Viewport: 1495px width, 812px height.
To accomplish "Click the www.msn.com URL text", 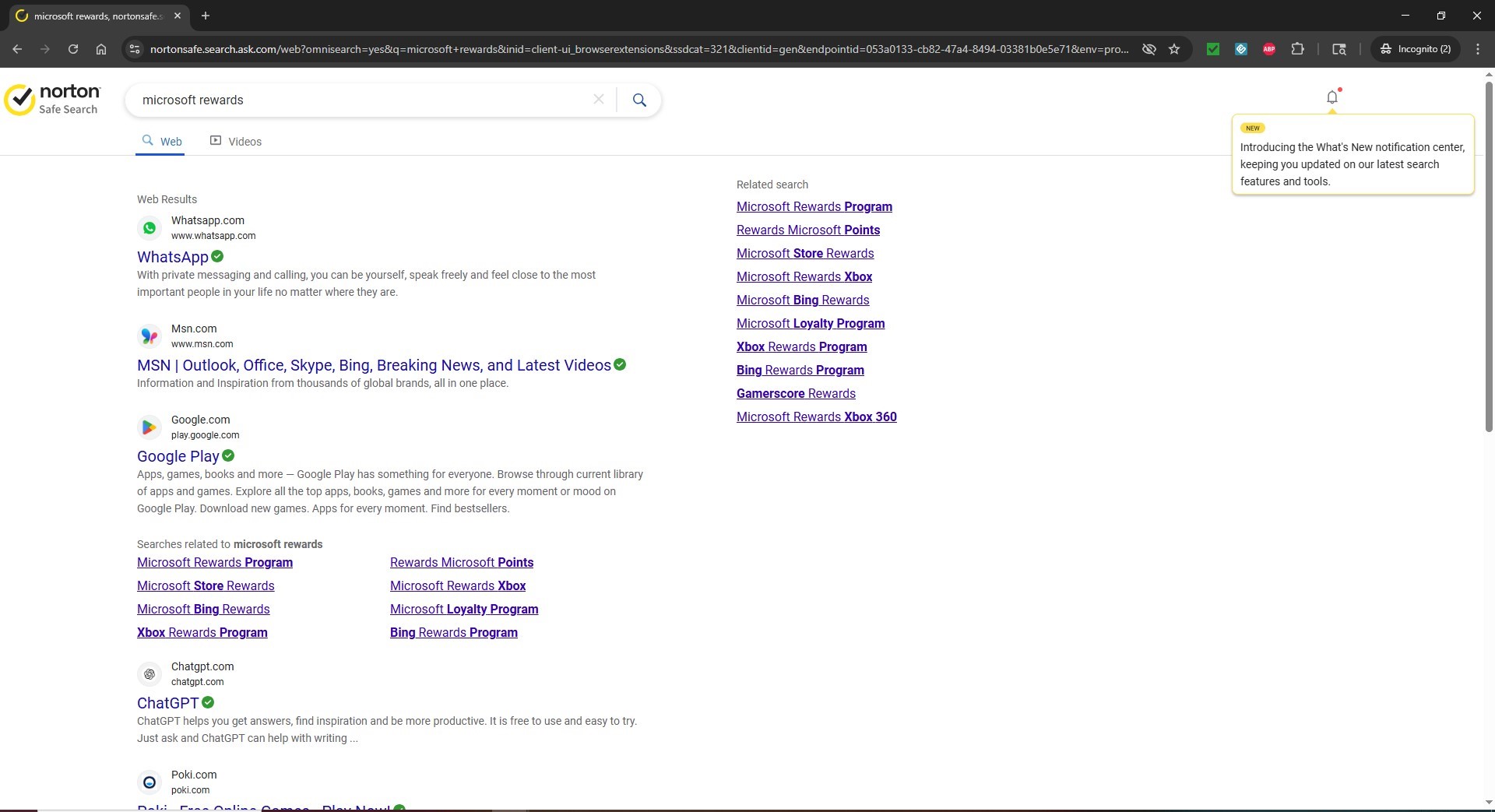I will [x=202, y=344].
